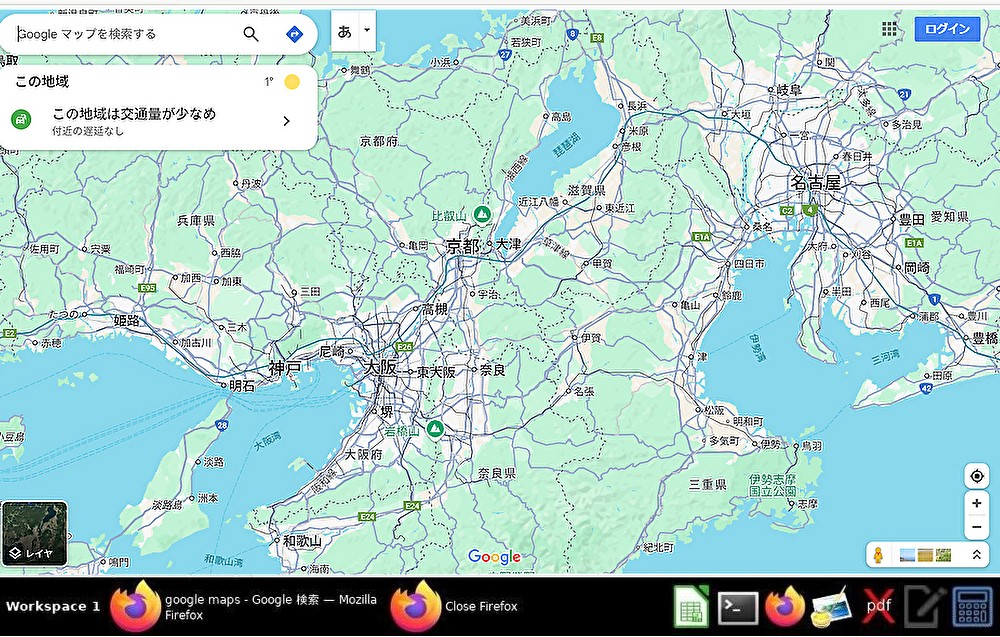Click the 姫路 city label
Image resolution: width=1000 pixels, height=637 pixels.
pyautogui.click(x=126, y=320)
